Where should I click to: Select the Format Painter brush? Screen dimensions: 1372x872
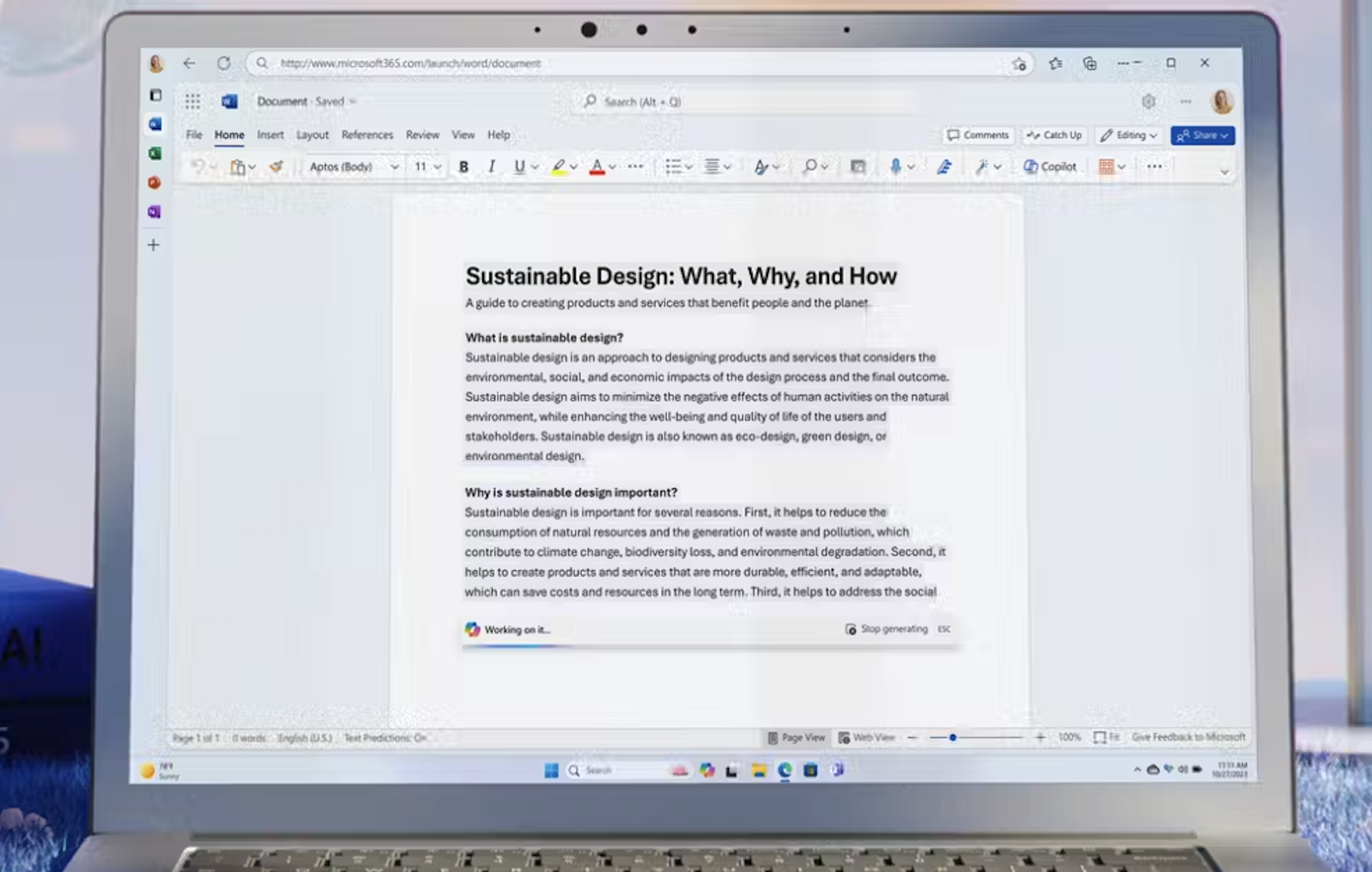tap(276, 166)
